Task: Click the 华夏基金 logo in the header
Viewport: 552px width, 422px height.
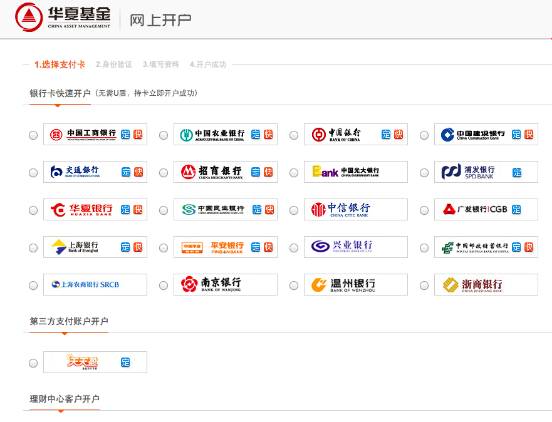Action: 63,17
